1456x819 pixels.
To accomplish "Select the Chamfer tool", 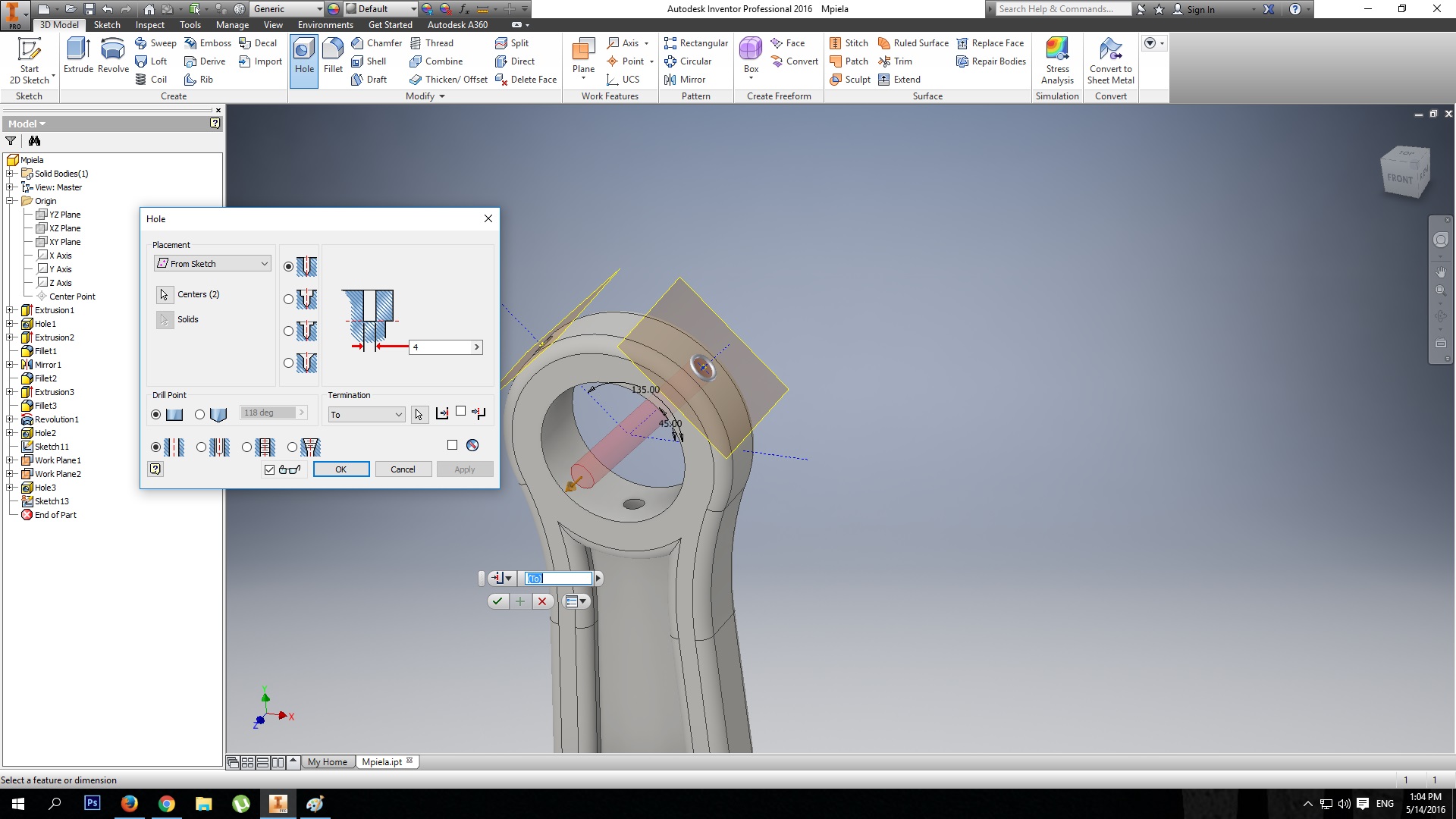I will [x=377, y=43].
